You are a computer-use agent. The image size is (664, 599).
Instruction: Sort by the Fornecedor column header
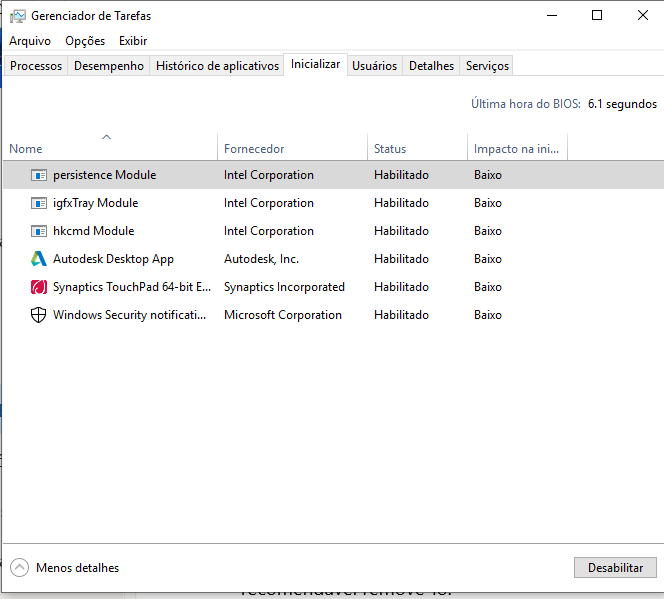tap(292, 146)
